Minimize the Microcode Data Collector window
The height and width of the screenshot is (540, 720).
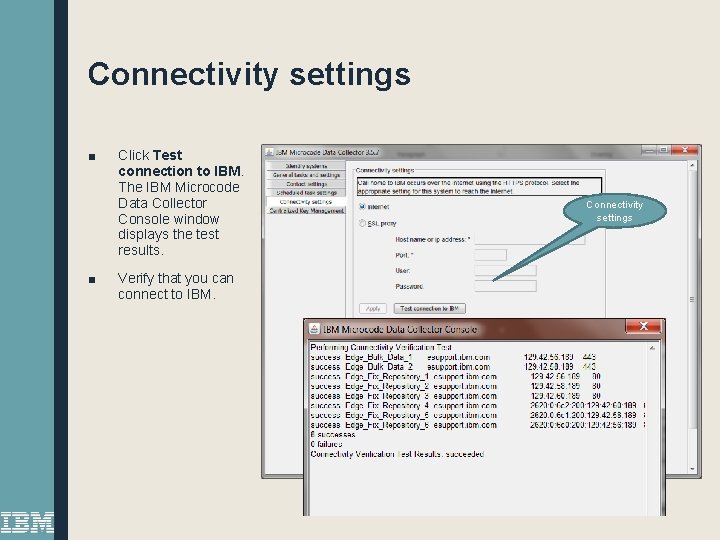click(649, 150)
